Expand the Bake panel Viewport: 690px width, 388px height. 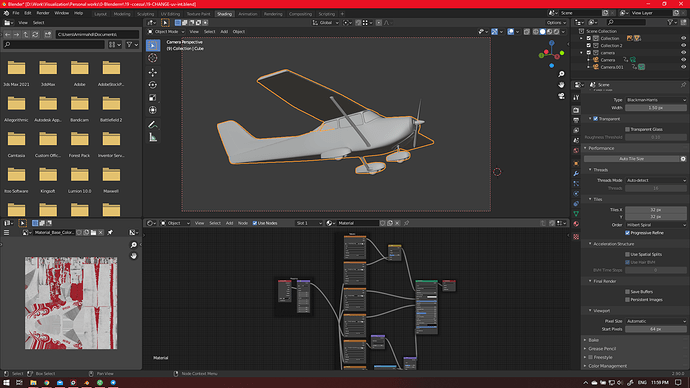[x=593, y=340]
